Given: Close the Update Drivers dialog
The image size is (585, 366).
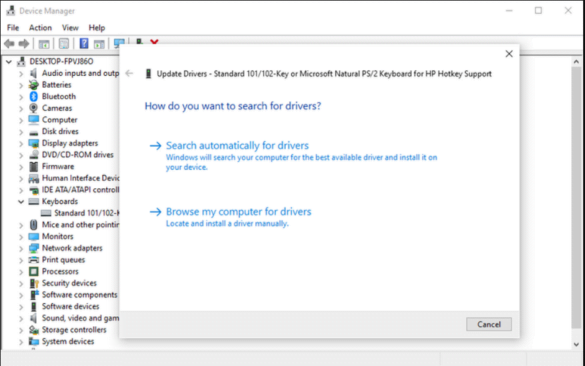Looking at the screenshot, I should click(509, 54).
